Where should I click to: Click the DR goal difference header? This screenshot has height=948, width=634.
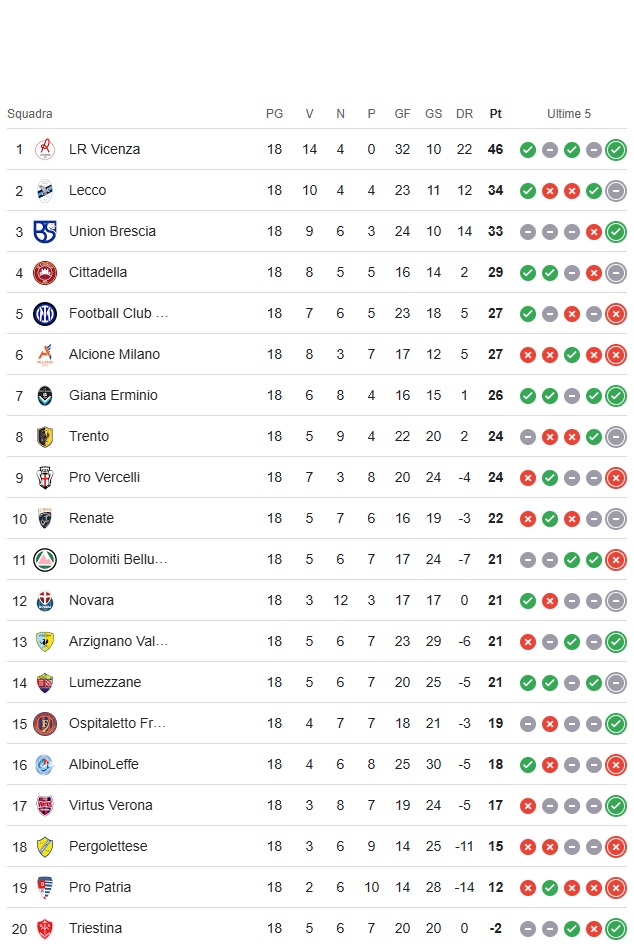coord(464,114)
